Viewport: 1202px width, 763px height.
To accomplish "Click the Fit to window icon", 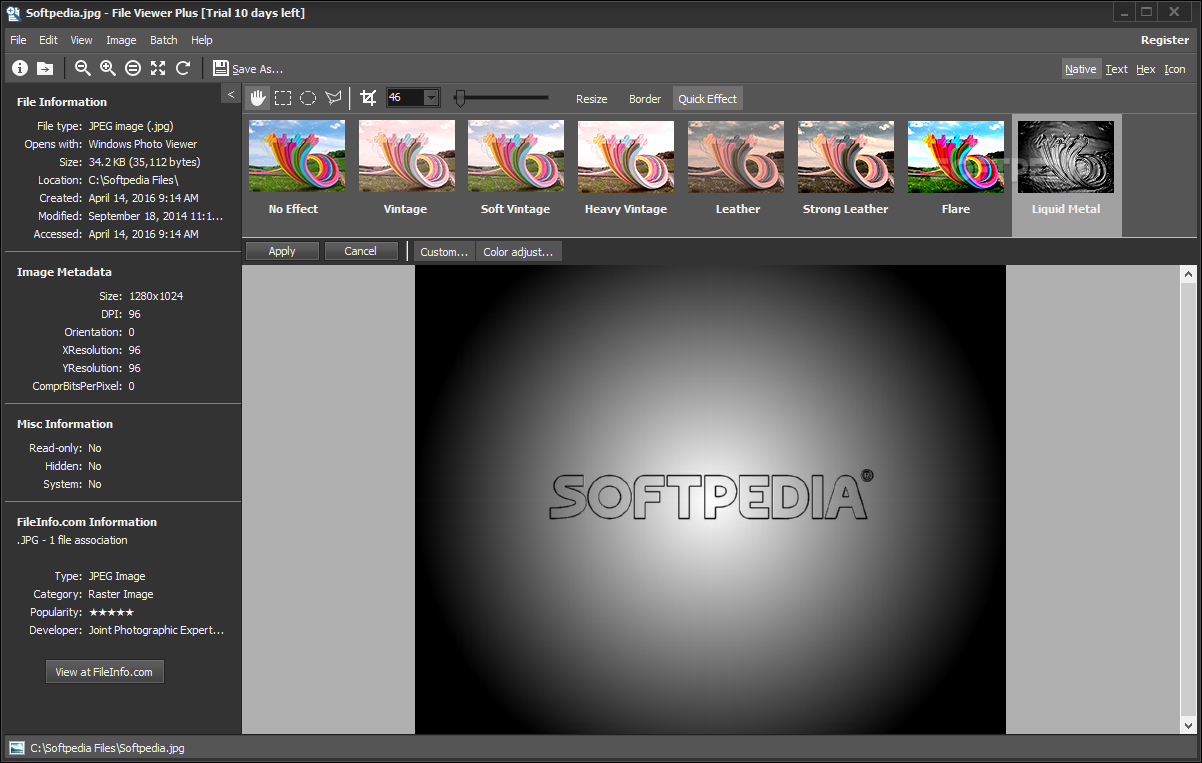I will click(x=158, y=68).
